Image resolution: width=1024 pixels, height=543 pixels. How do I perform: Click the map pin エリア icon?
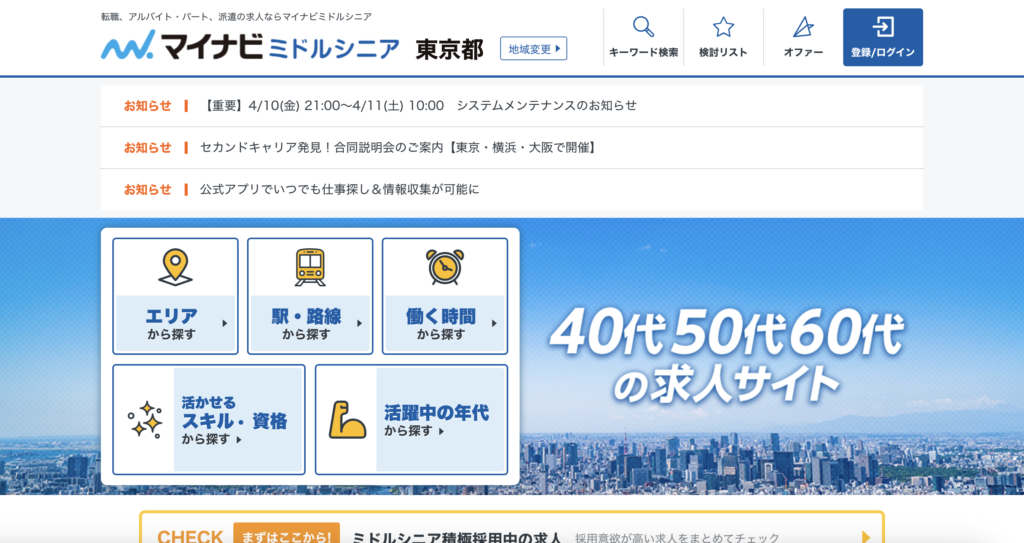point(175,267)
